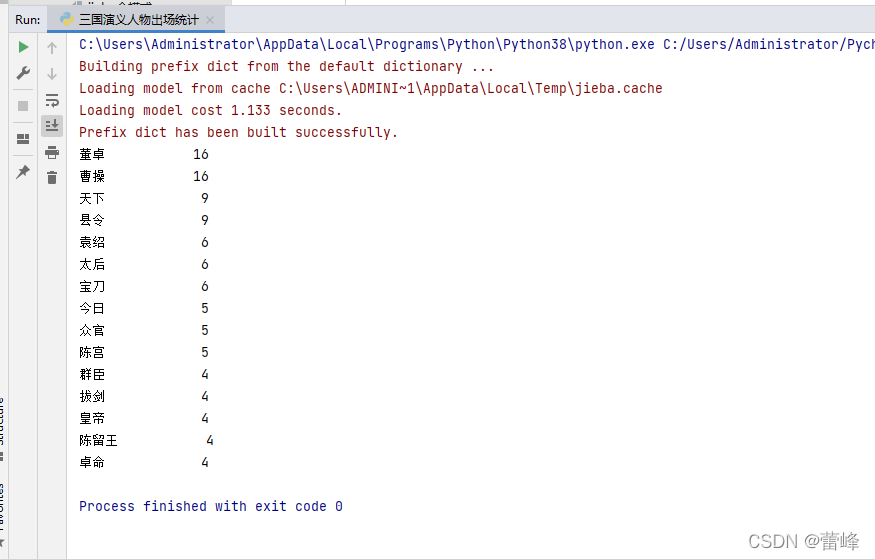Click 'Loading model cost 1.133 seconds.' line

point(210,110)
